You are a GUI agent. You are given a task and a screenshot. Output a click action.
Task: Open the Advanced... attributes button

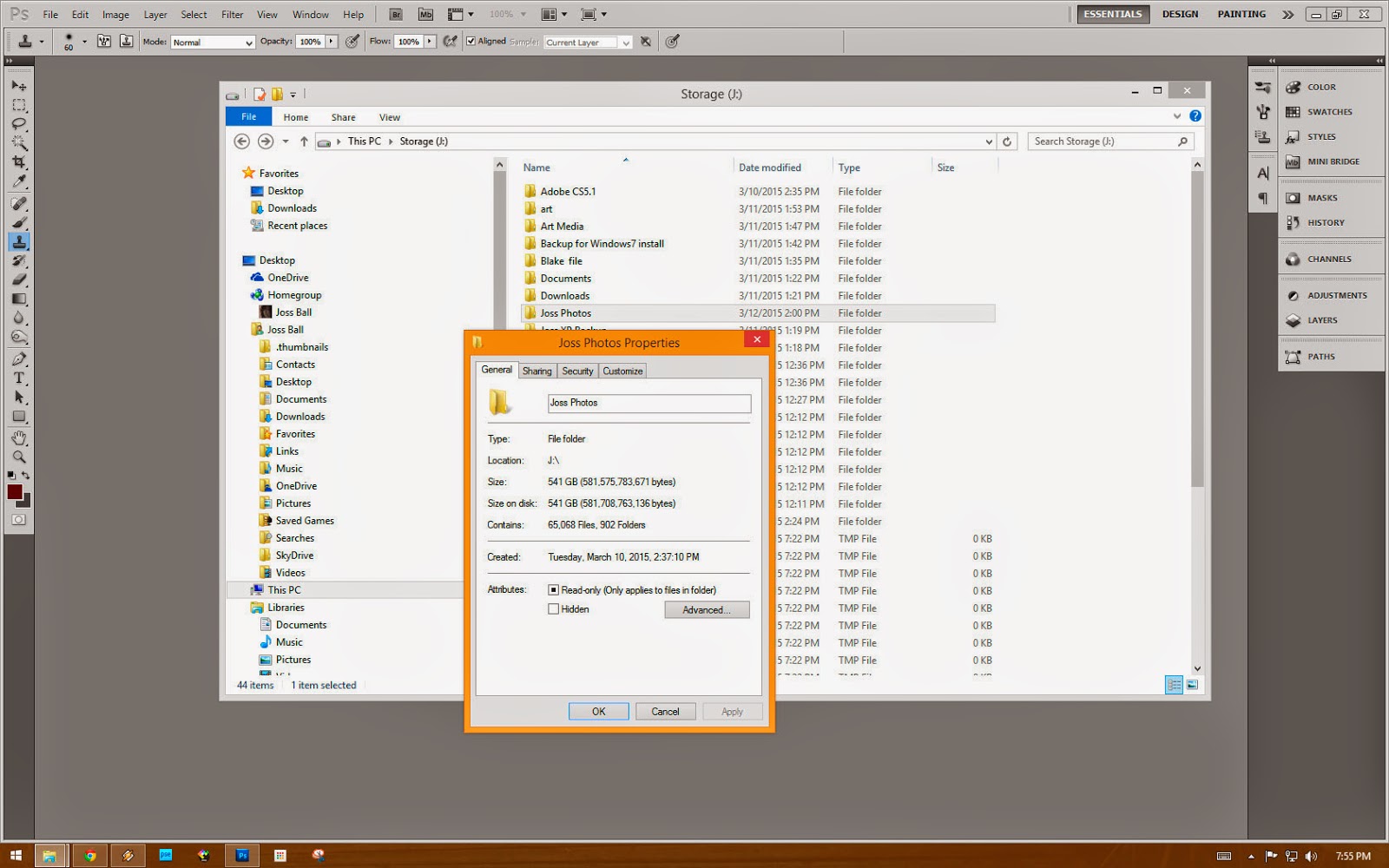tap(707, 610)
